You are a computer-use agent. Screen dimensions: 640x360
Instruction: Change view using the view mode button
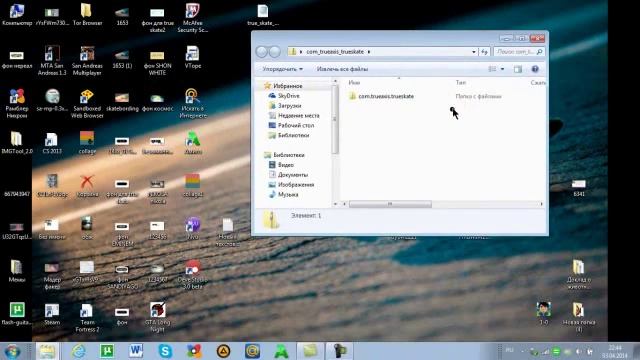click(x=492, y=69)
